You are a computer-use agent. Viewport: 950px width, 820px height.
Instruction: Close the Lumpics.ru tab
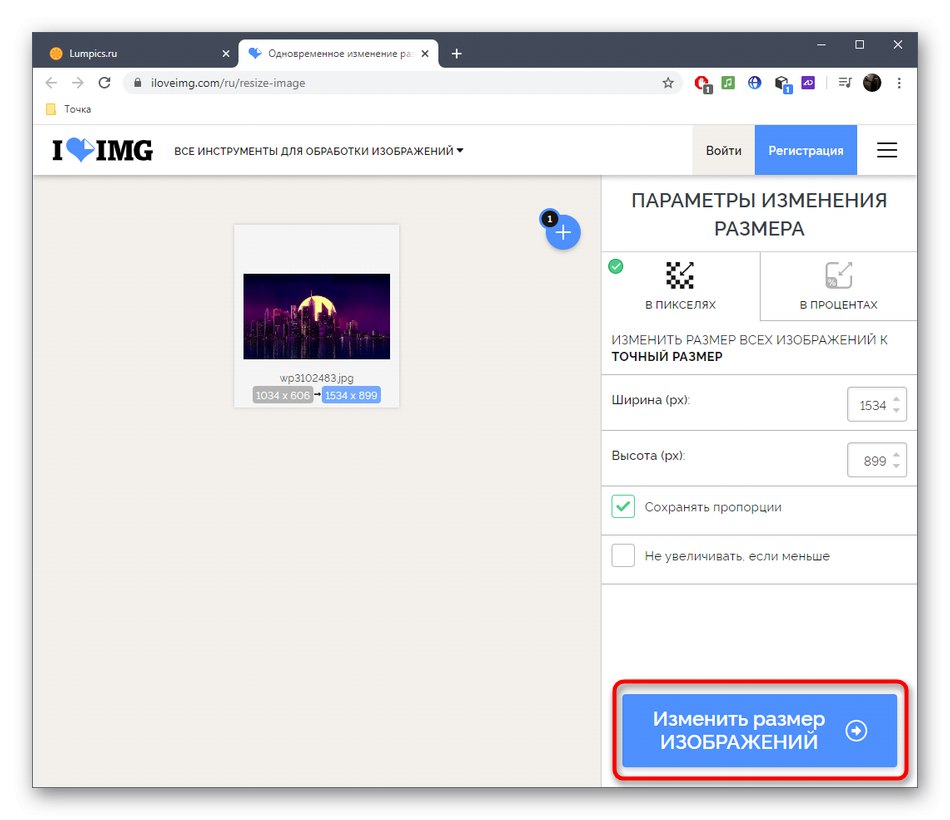[226, 54]
